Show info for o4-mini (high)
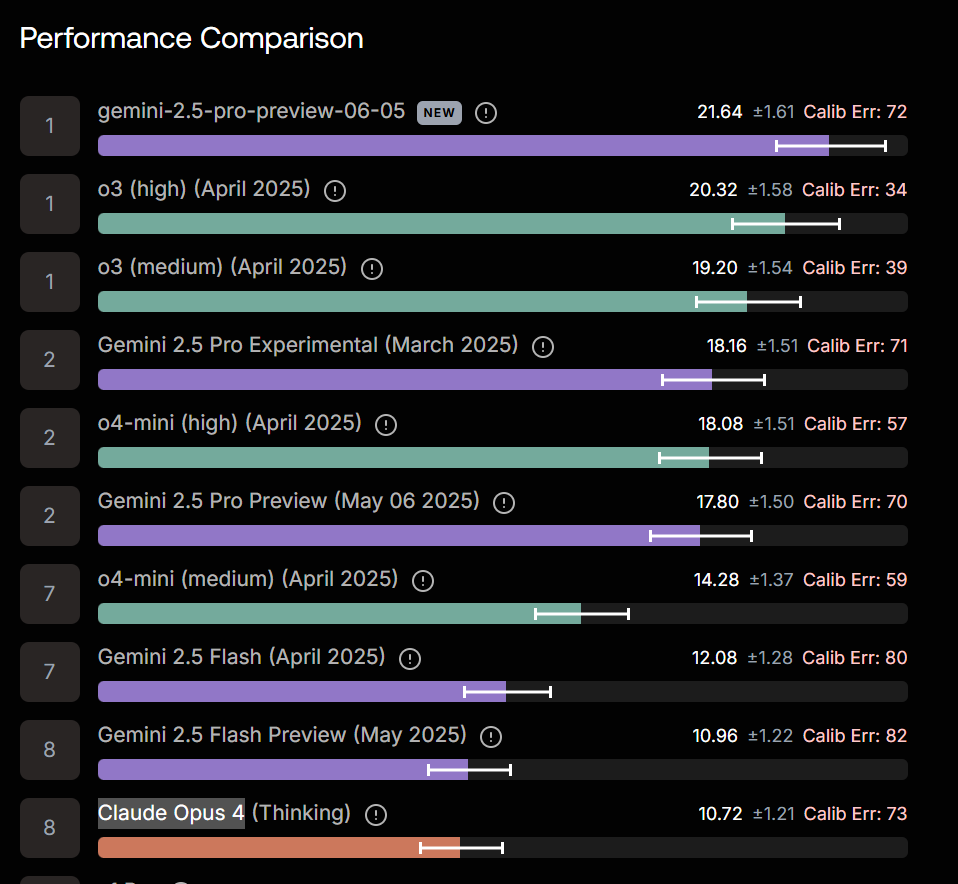 (x=386, y=425)
